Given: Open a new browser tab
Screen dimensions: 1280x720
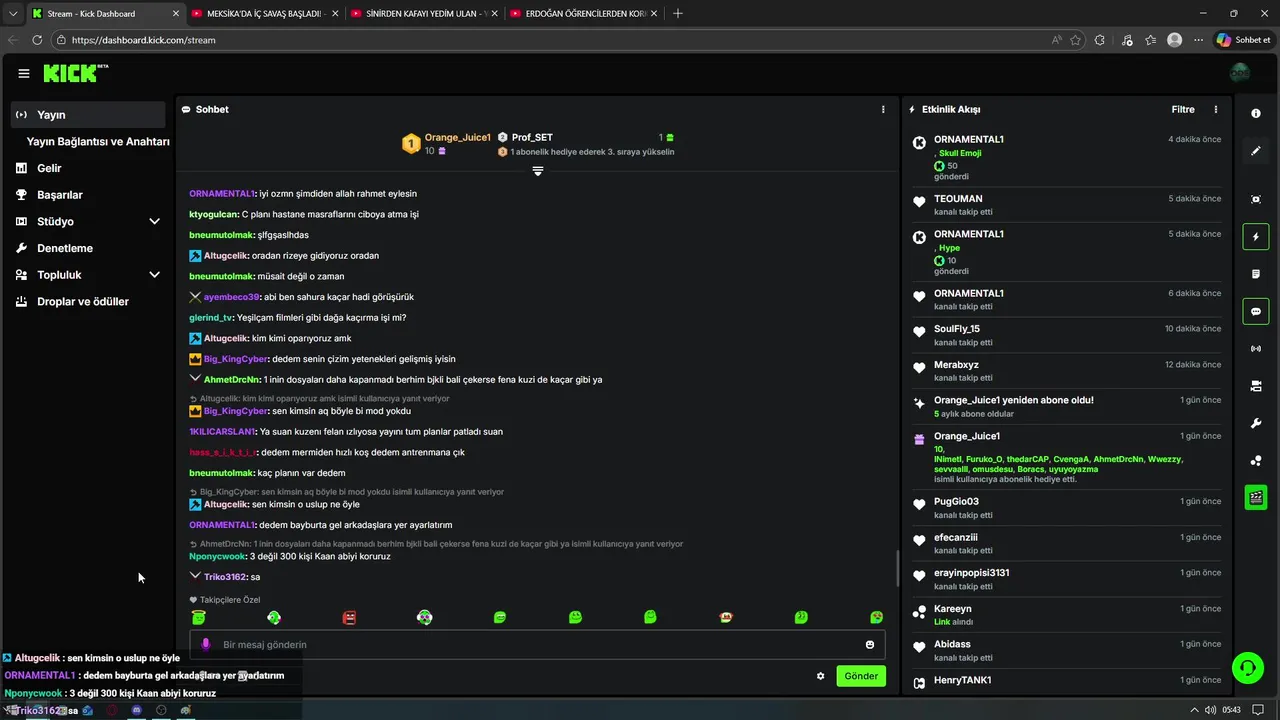Looking at the screenshot, I should pos(678,13).
